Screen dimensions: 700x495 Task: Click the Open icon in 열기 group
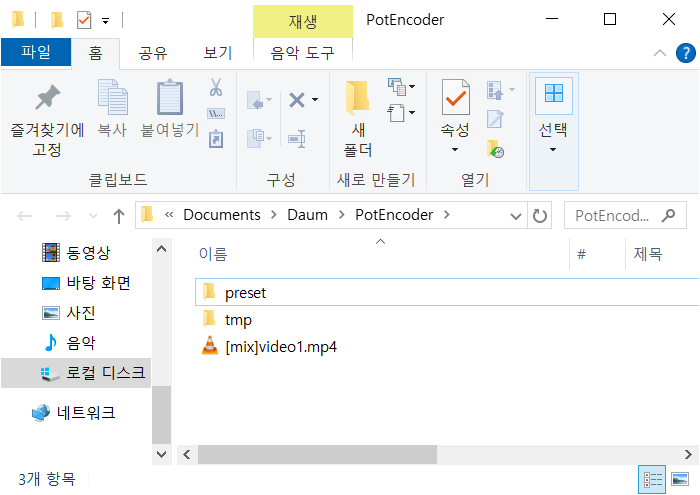[x=495, y=90]
